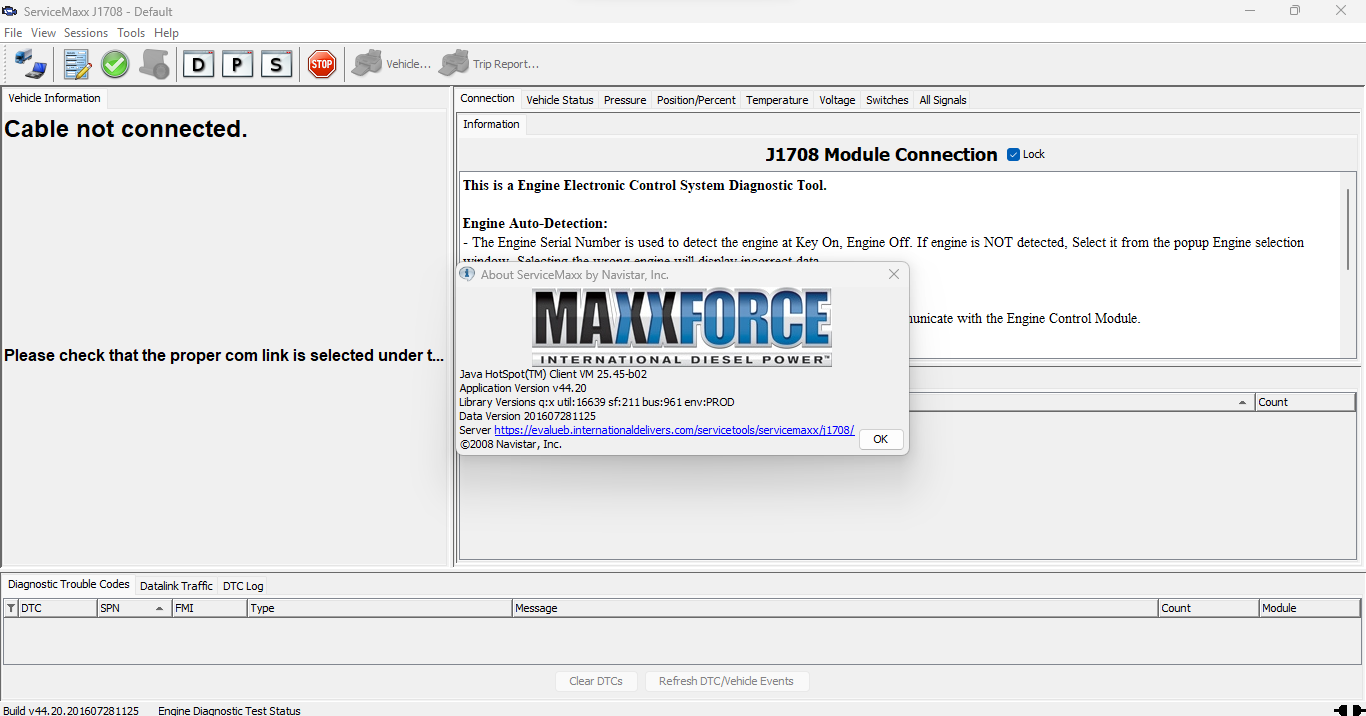Switch to the Switches tab
This screenshot has width=1366, height=716.
coord(887,100)
